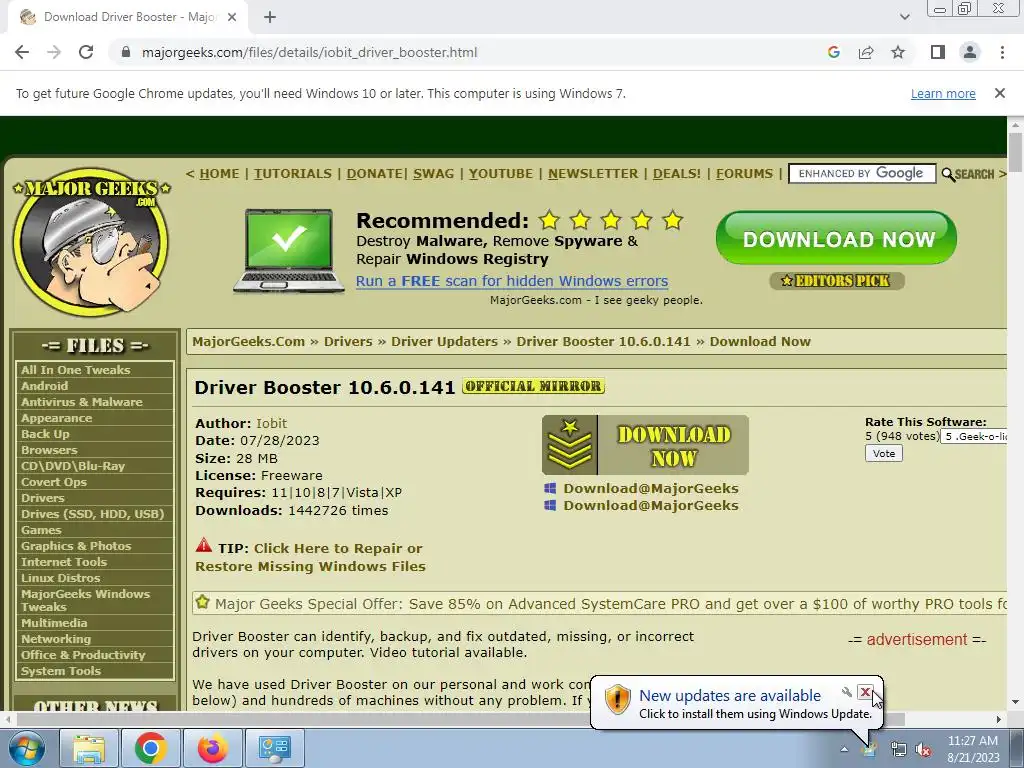Click the padlock site info icon
The image size is (1024, 768).
pyautogui.click(x=126, y=52)
